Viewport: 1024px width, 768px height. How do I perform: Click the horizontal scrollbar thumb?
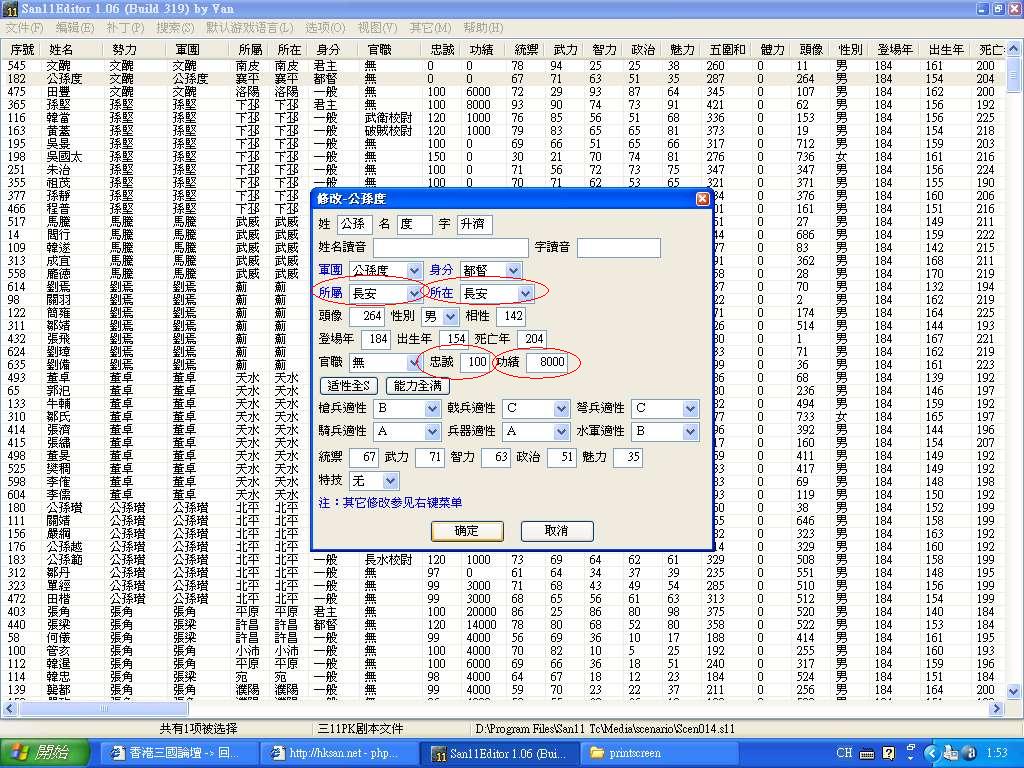click(103, 708)
